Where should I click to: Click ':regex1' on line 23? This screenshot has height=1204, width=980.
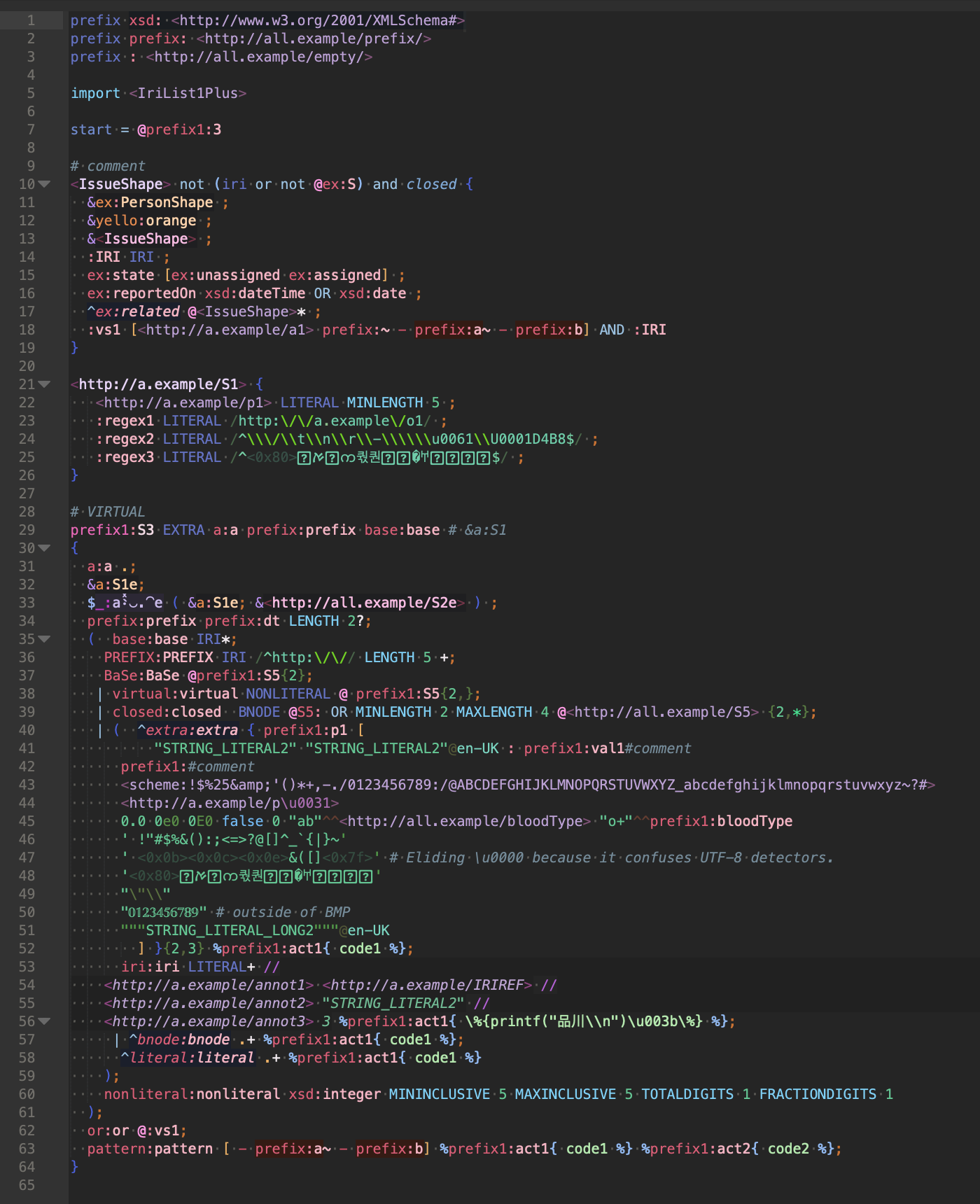pos(125,421)
